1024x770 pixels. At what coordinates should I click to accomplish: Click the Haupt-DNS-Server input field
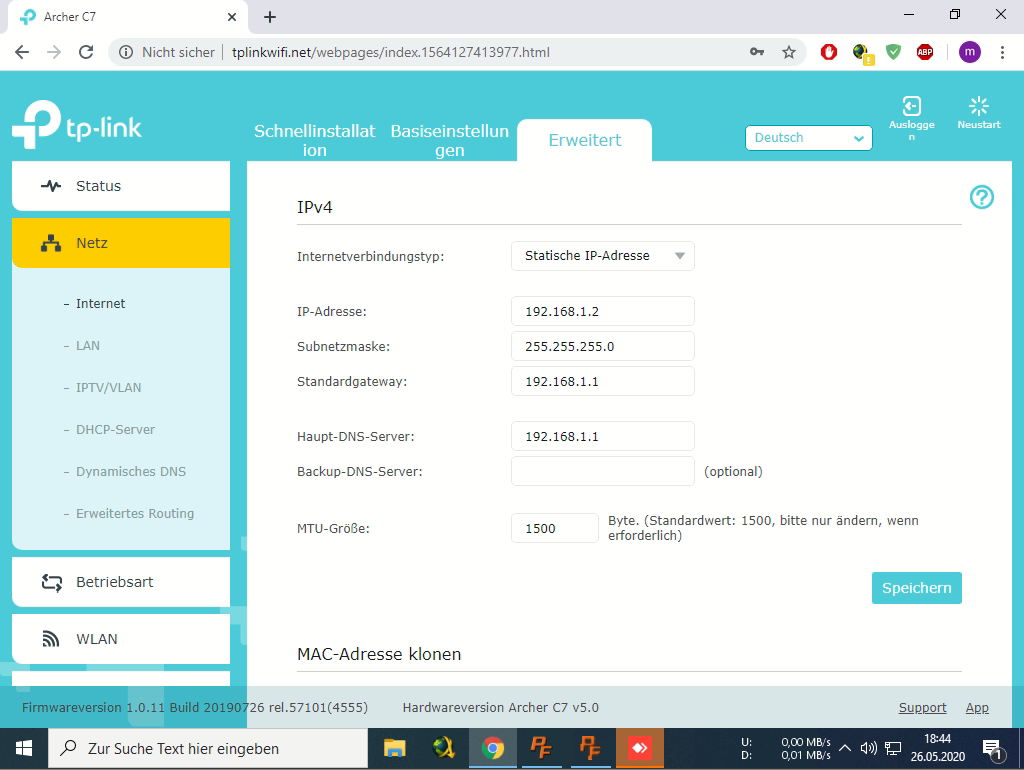pyautogui.click(x=603, y=436)
